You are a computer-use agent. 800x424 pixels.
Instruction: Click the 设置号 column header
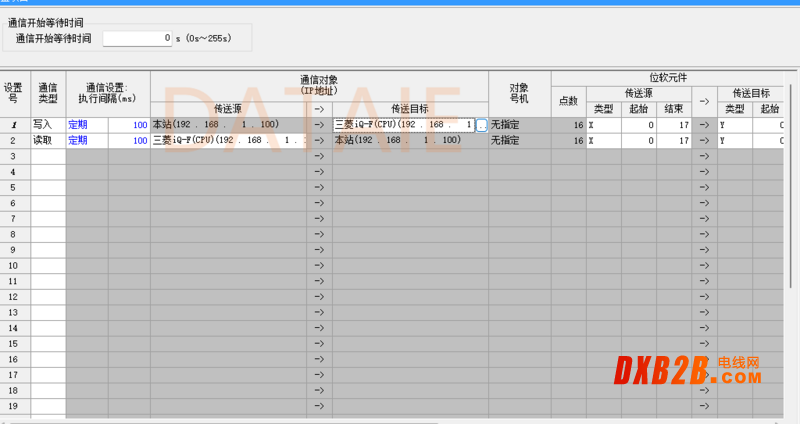coord(15,94)
